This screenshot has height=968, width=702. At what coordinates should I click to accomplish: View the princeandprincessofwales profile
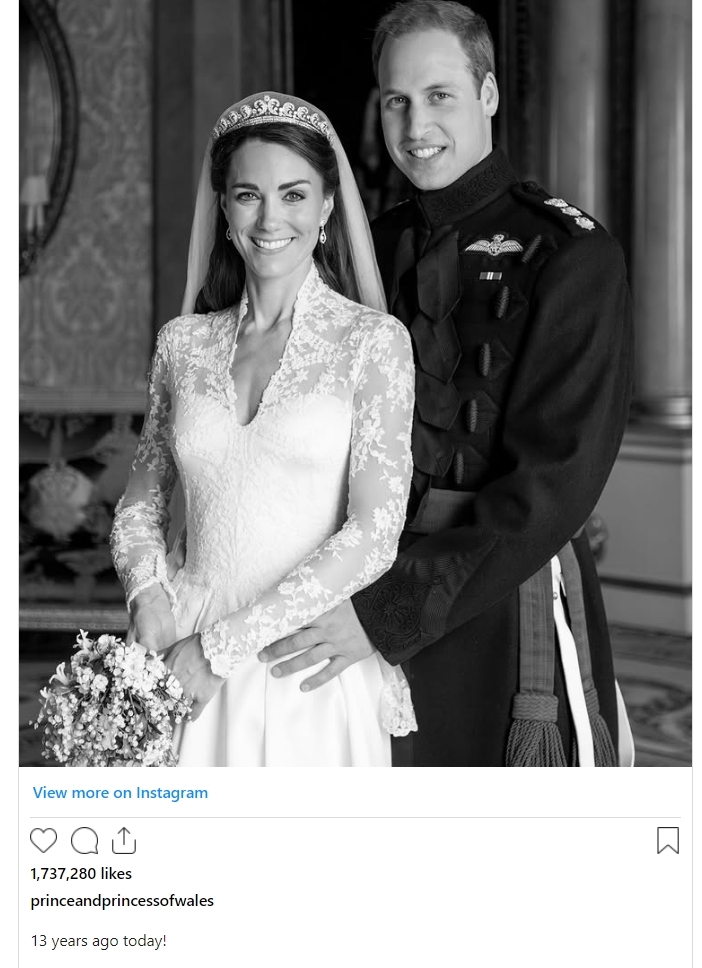122,901
